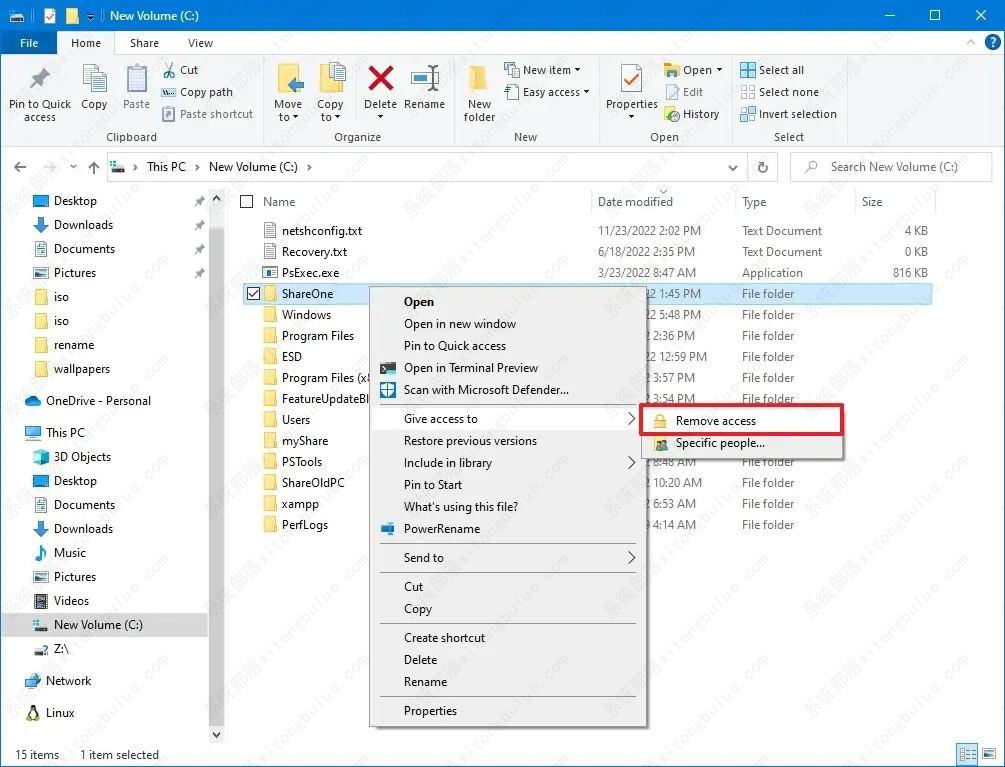Open the Easy access dropdown
This screenshot has width=1005, height=767.
(584, 92)
